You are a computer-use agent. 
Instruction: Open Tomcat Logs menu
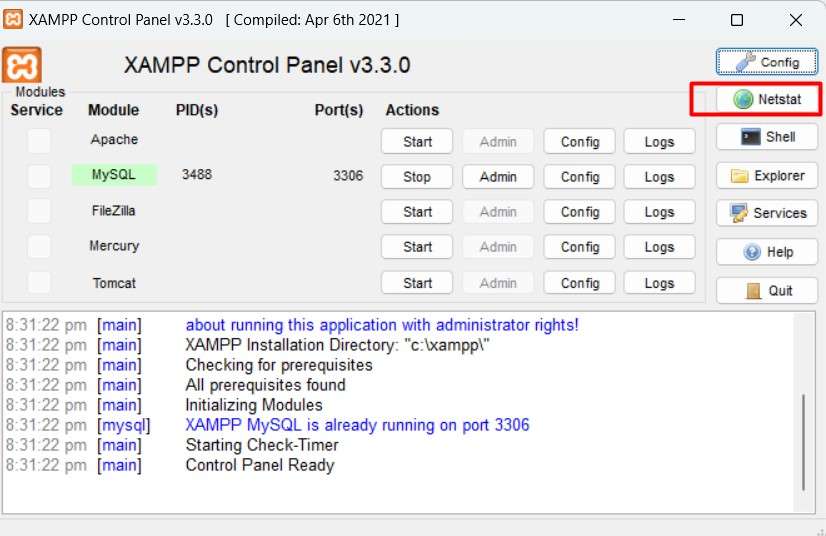point(659,283)
